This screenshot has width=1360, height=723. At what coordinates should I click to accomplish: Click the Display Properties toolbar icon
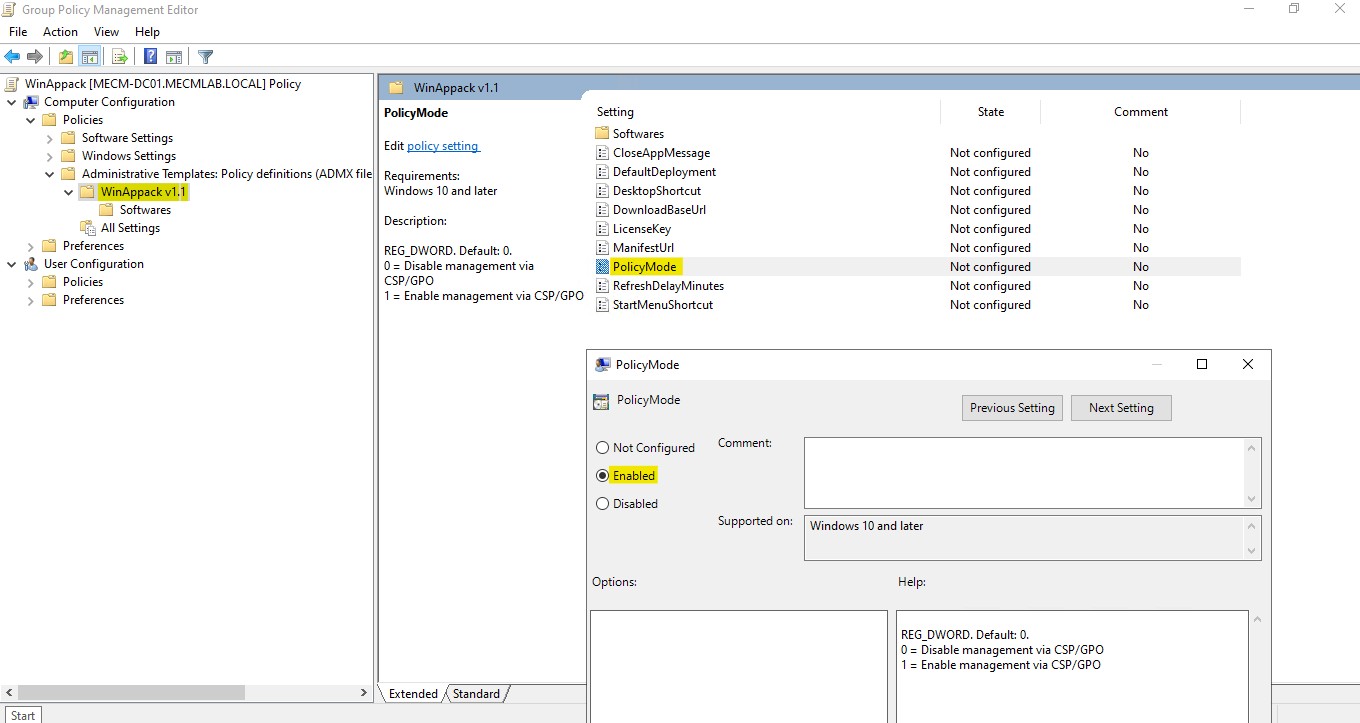175,56
